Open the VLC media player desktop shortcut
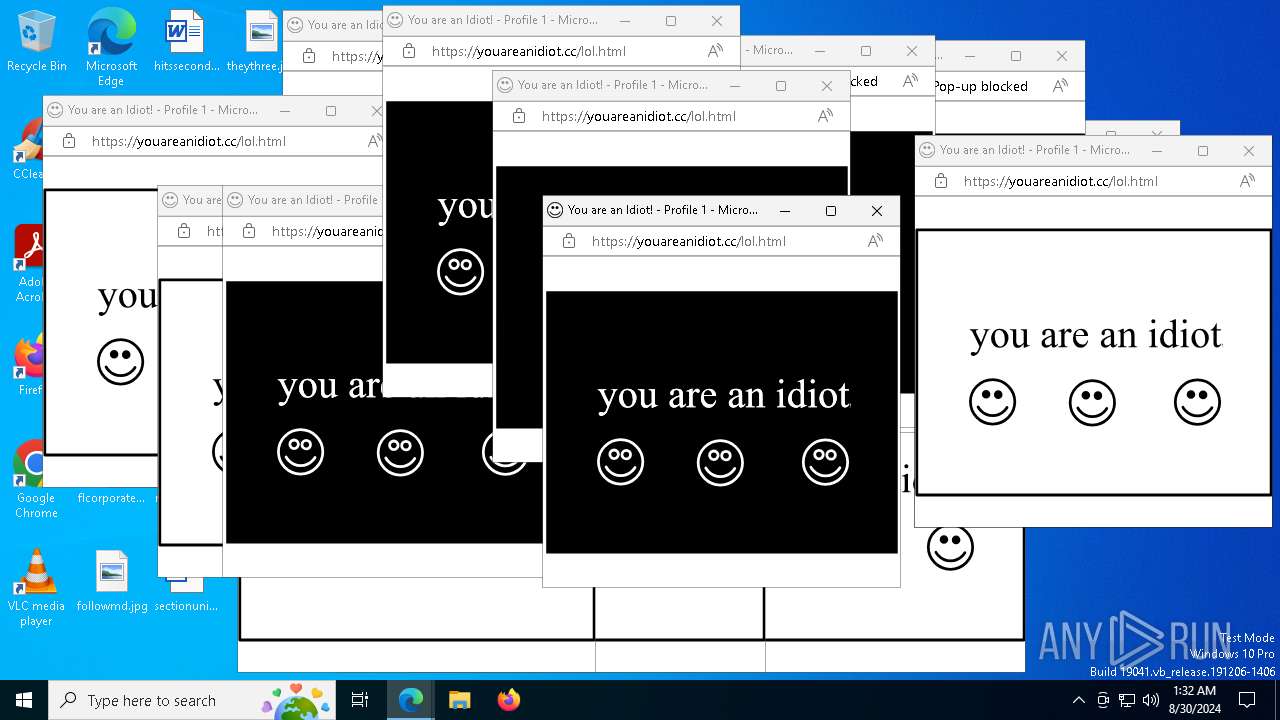 (36, 588)
